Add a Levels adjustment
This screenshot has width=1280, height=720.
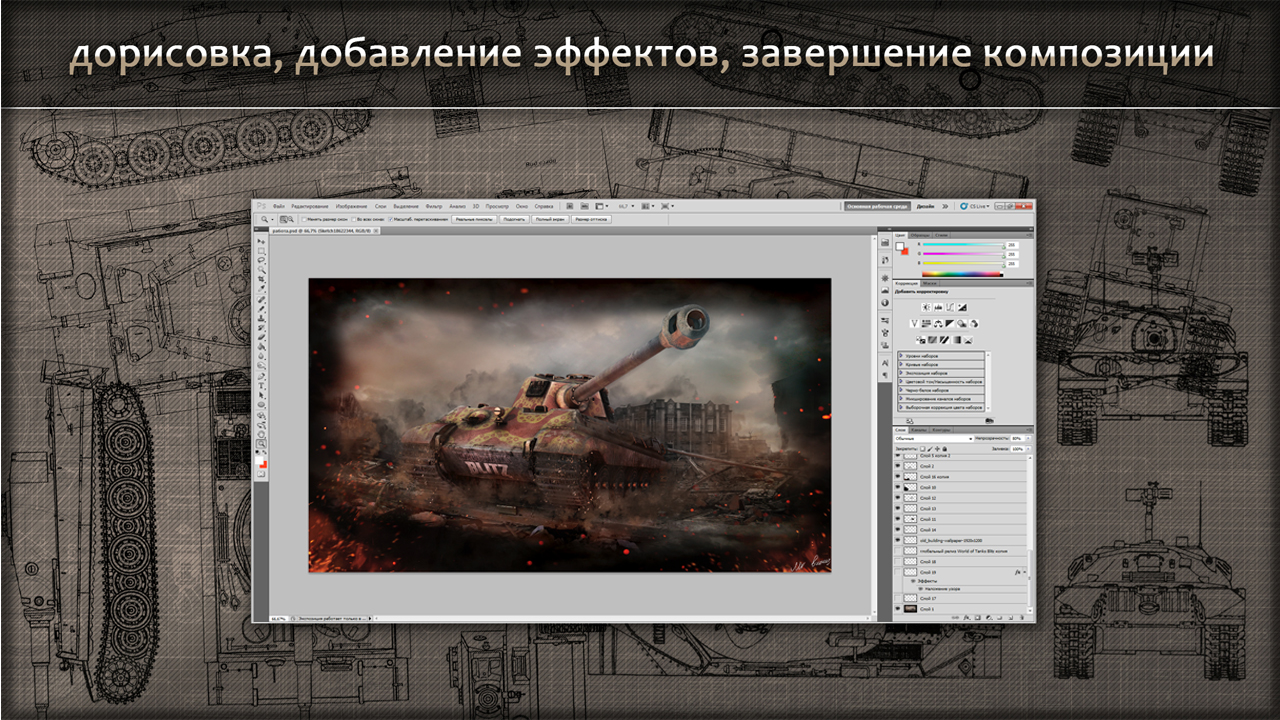tap(938, 307)
